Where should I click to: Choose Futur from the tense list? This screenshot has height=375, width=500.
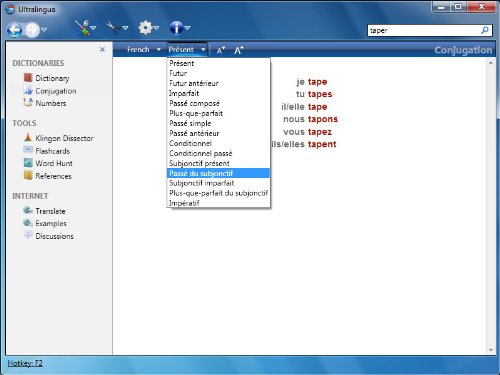click(218, 73)
